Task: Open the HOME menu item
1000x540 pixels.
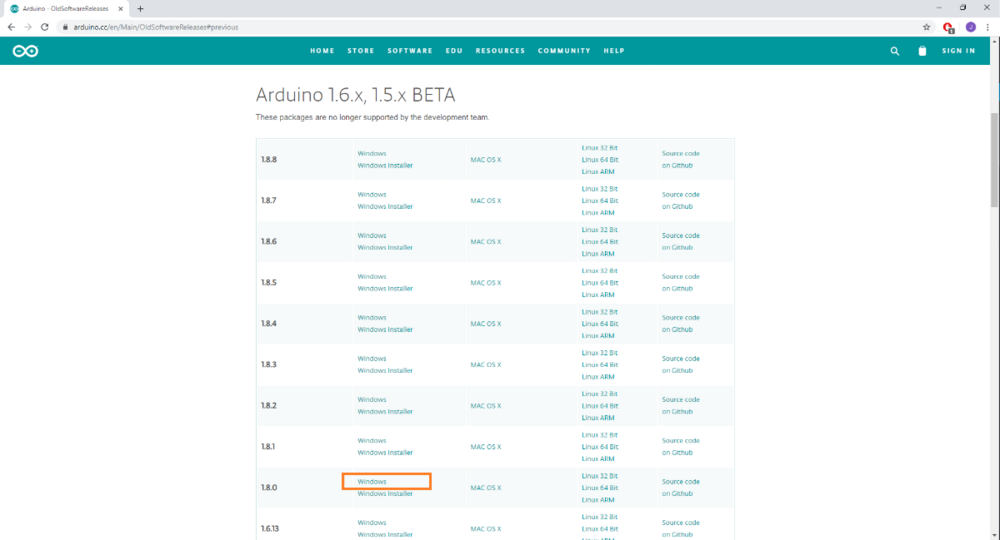Action: point(322,51)
